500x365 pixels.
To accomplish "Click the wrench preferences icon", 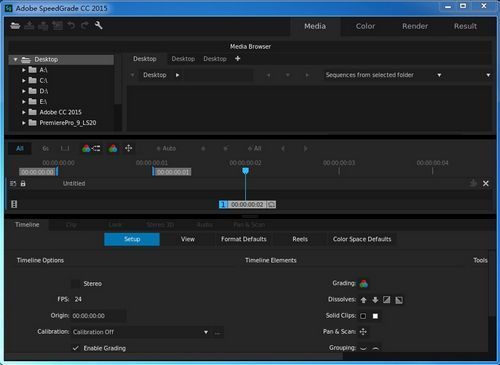I will pyautogui.click(x=99, y=25).
